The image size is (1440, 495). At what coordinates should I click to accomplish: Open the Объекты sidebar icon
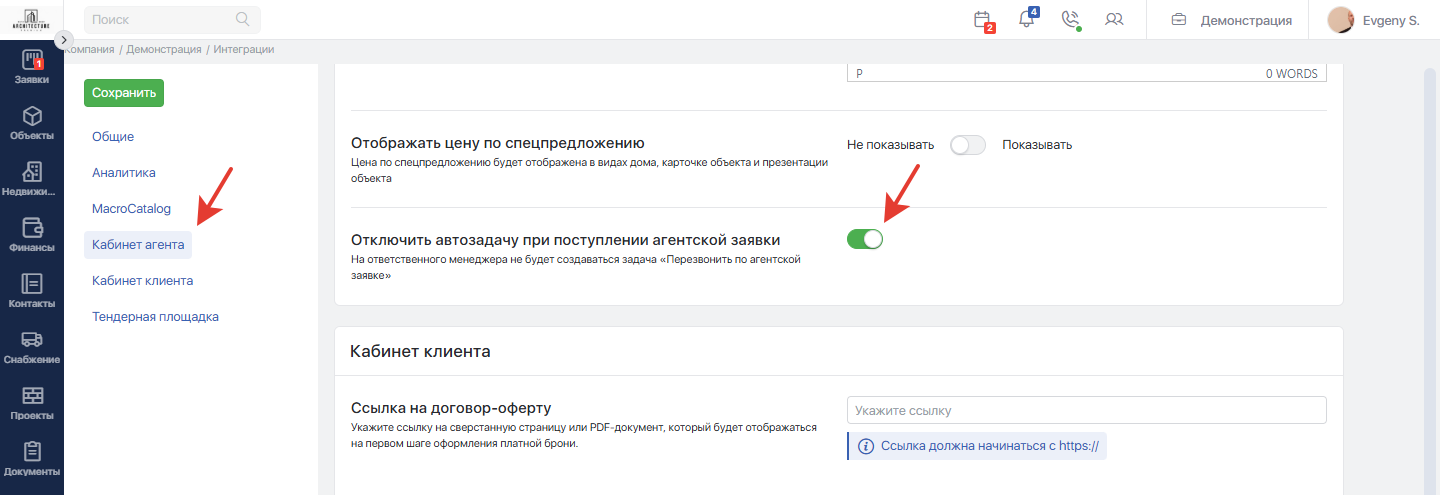tap(31, 124)
